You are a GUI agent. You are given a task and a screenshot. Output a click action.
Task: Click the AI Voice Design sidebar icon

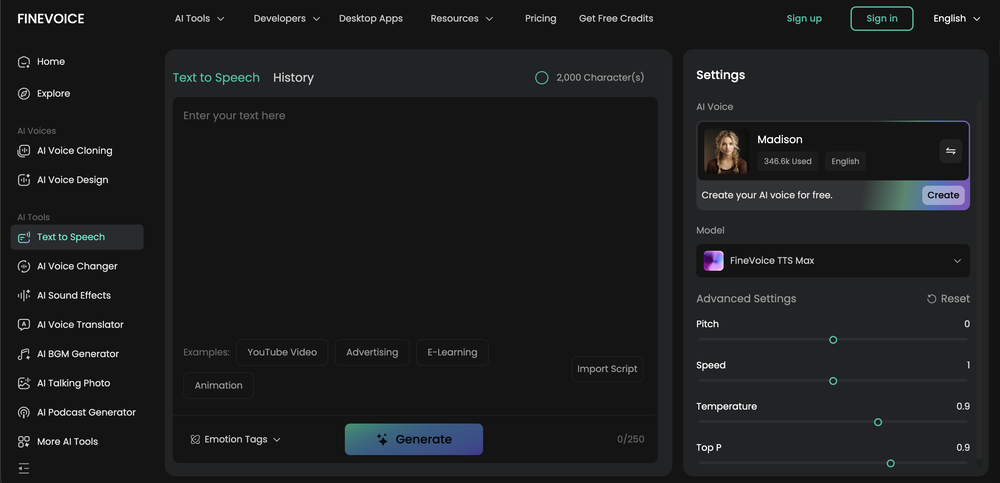coord(24,180)
